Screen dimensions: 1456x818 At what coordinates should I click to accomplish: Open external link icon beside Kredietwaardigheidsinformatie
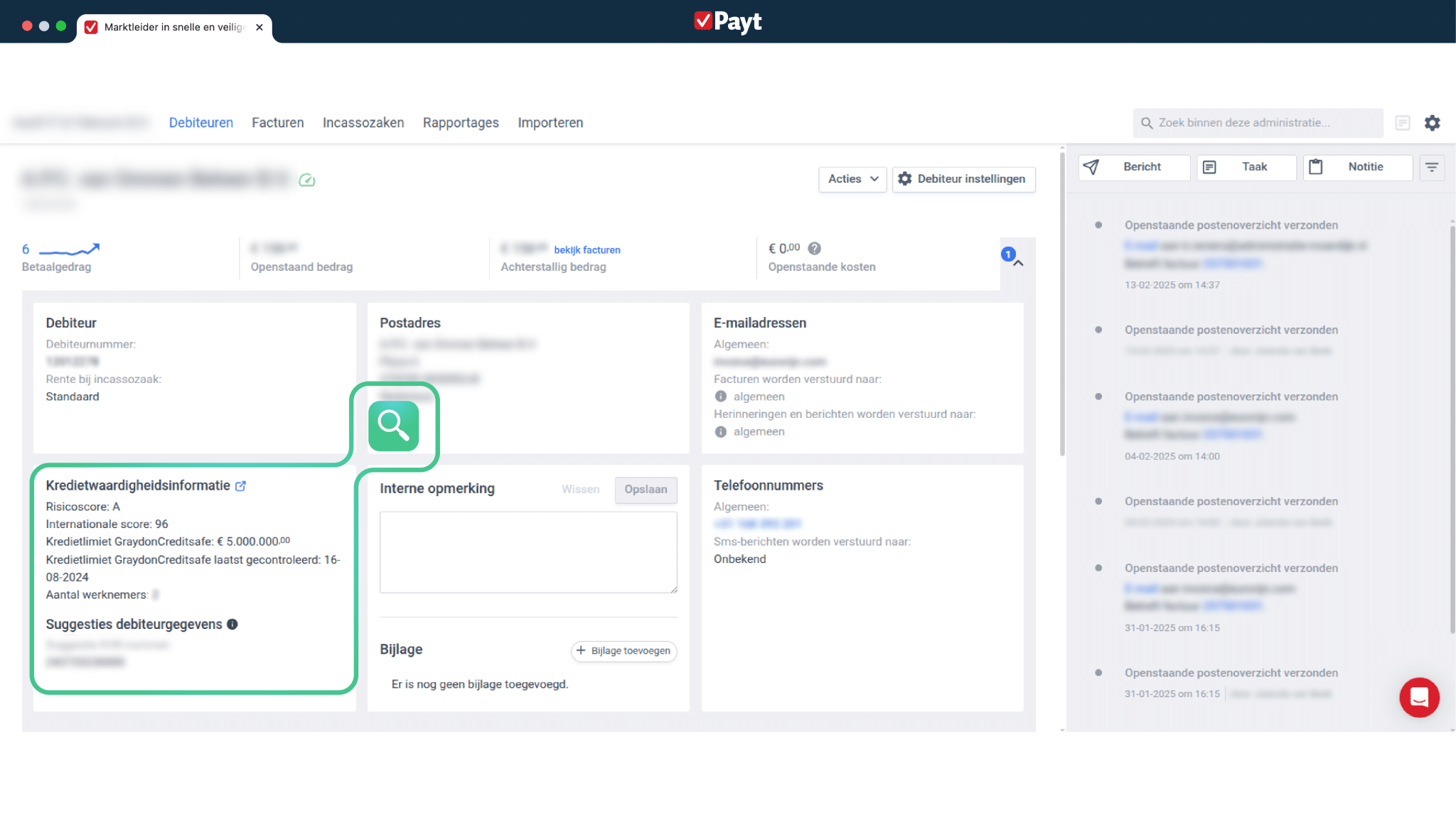[241, 486]
